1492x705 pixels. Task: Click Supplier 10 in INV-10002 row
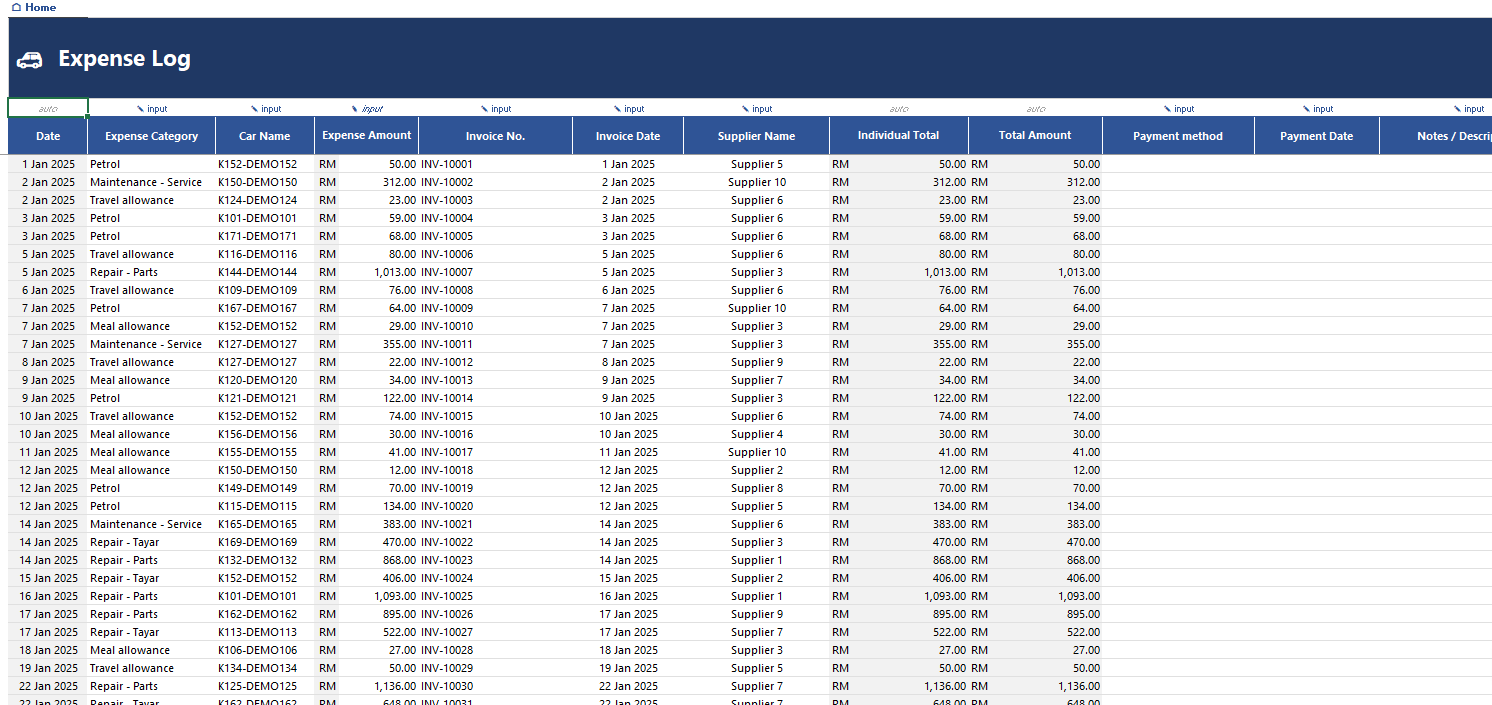tap(757, 182)
